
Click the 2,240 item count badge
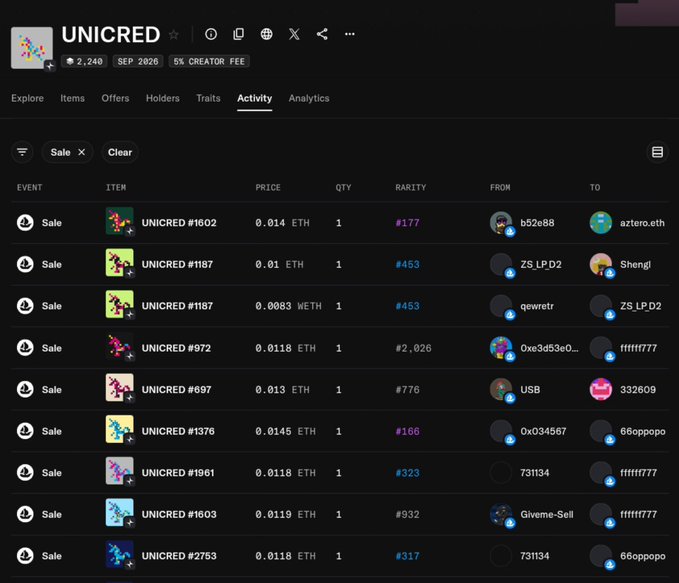pos(84,62)
